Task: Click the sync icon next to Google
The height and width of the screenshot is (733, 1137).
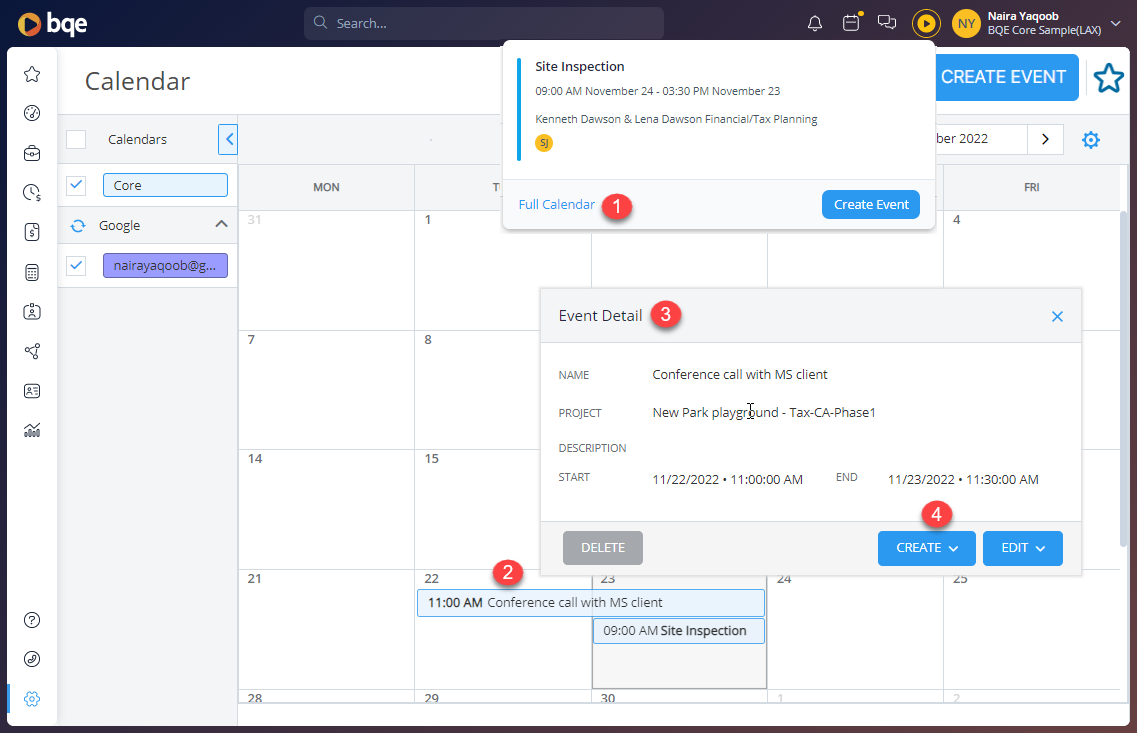Action: (x=76, y=225)
